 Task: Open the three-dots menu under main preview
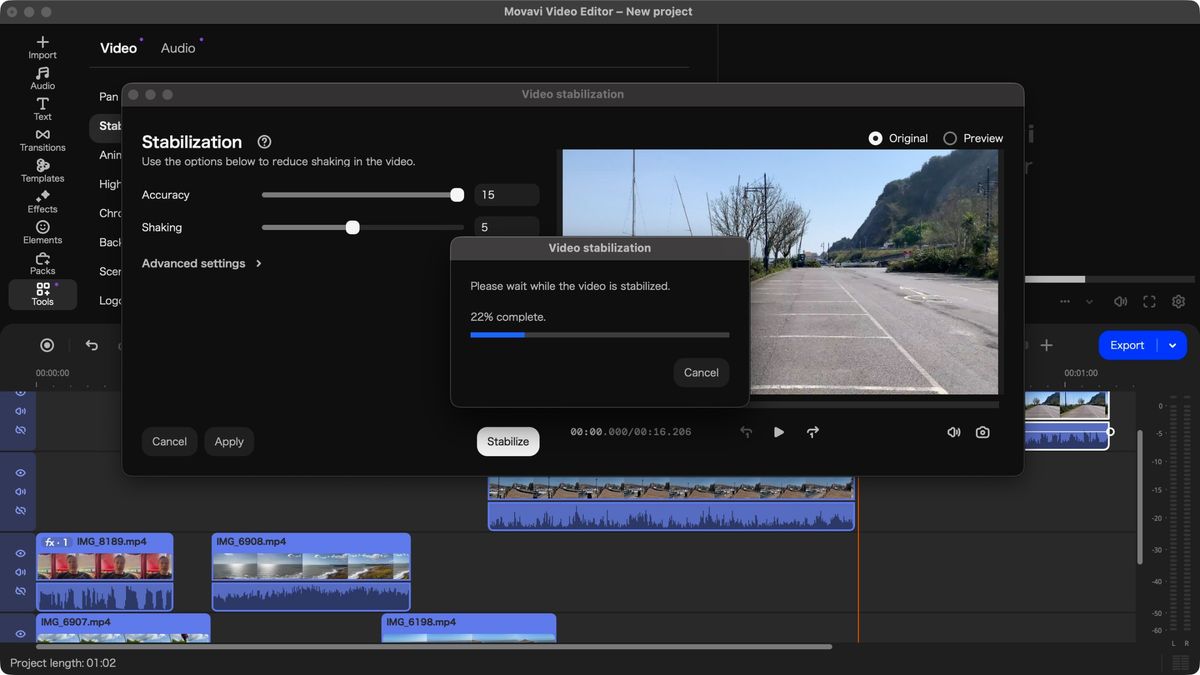(1065, 301)
